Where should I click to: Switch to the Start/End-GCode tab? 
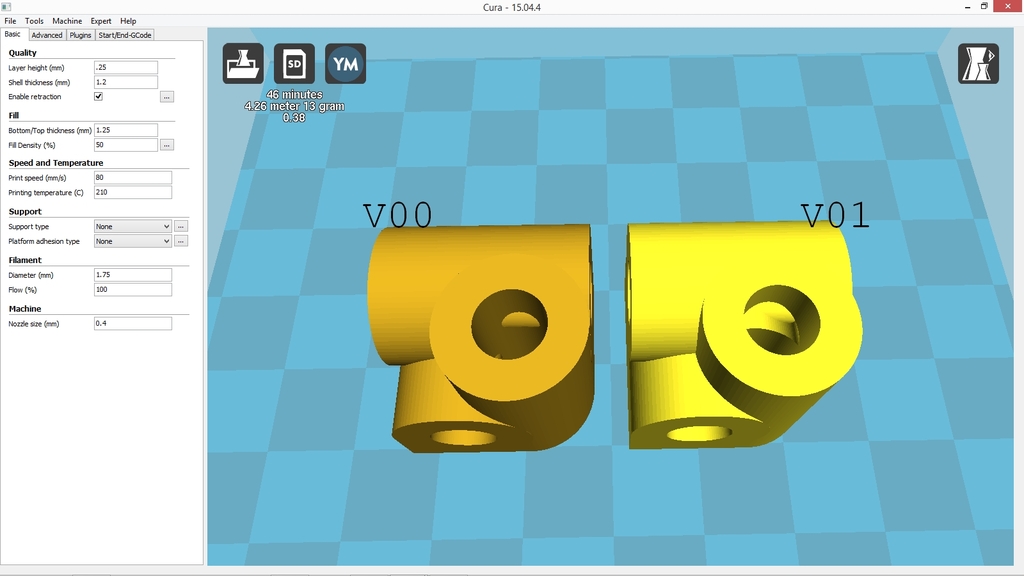click(124, 35)
